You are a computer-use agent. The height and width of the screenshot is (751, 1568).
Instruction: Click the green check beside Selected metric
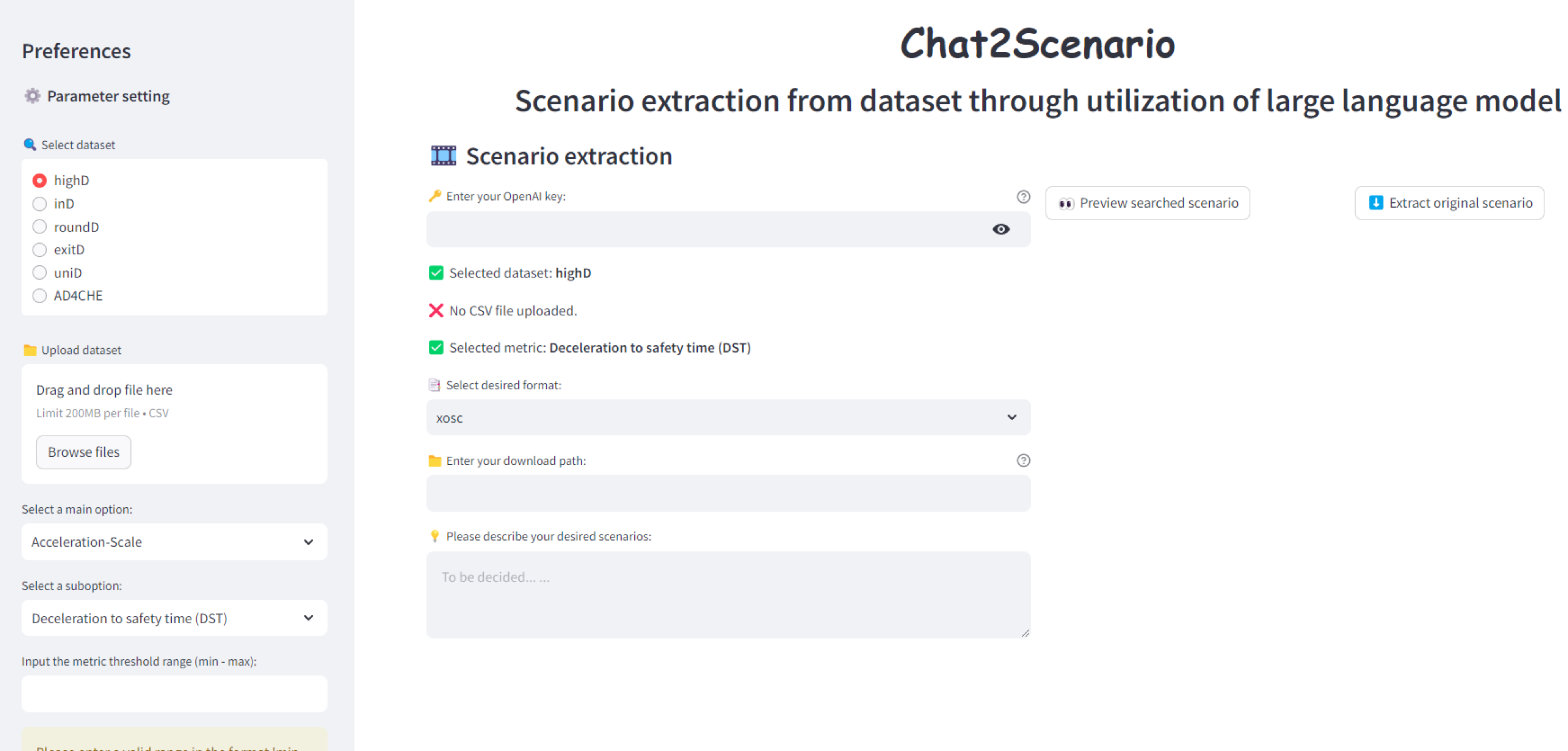(436, 347)
